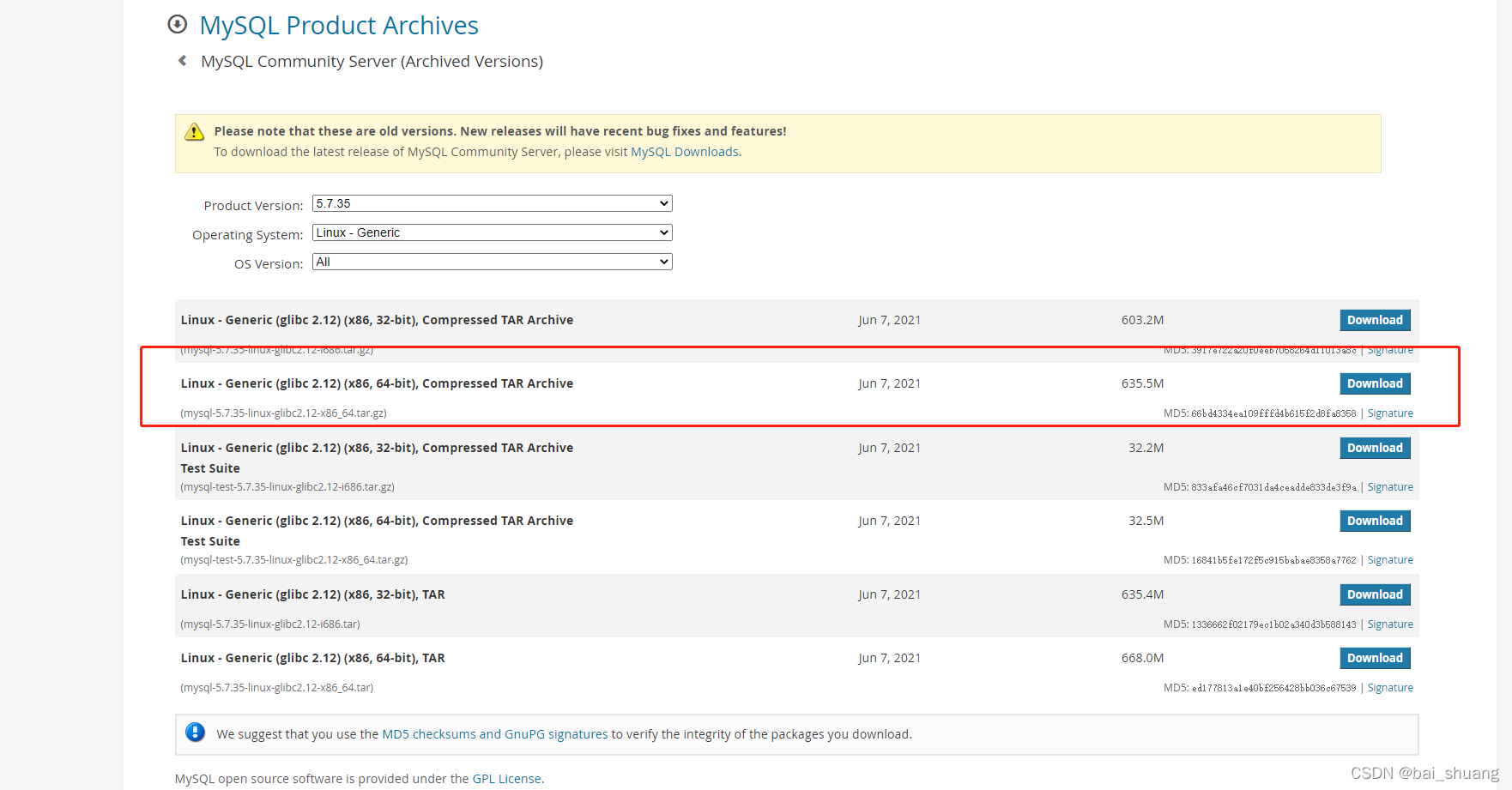Click the yellow warning triangle icon
This screenshot has width=1512, height=790.
tap(195, 132)
